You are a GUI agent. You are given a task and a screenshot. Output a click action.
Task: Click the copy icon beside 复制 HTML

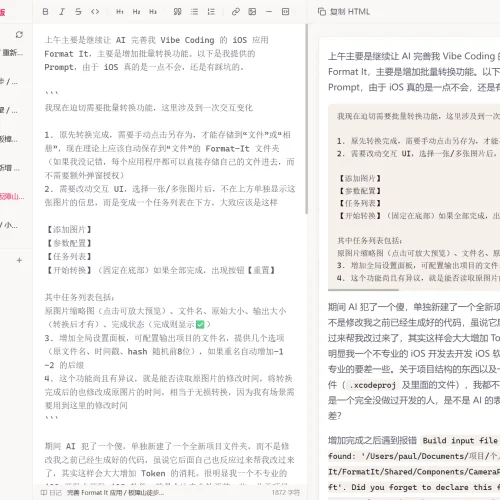[322, 12]
